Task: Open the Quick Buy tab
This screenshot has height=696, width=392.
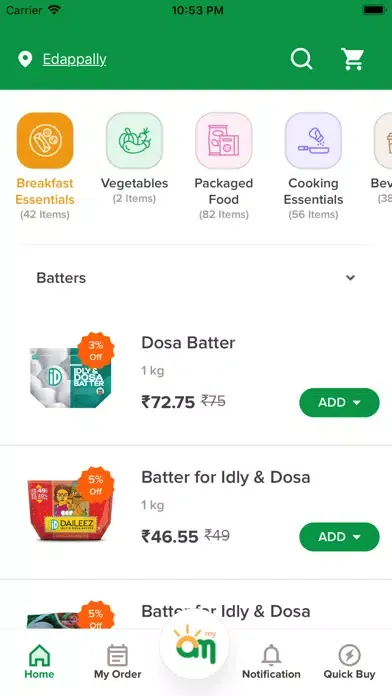Action: point(349,661)
